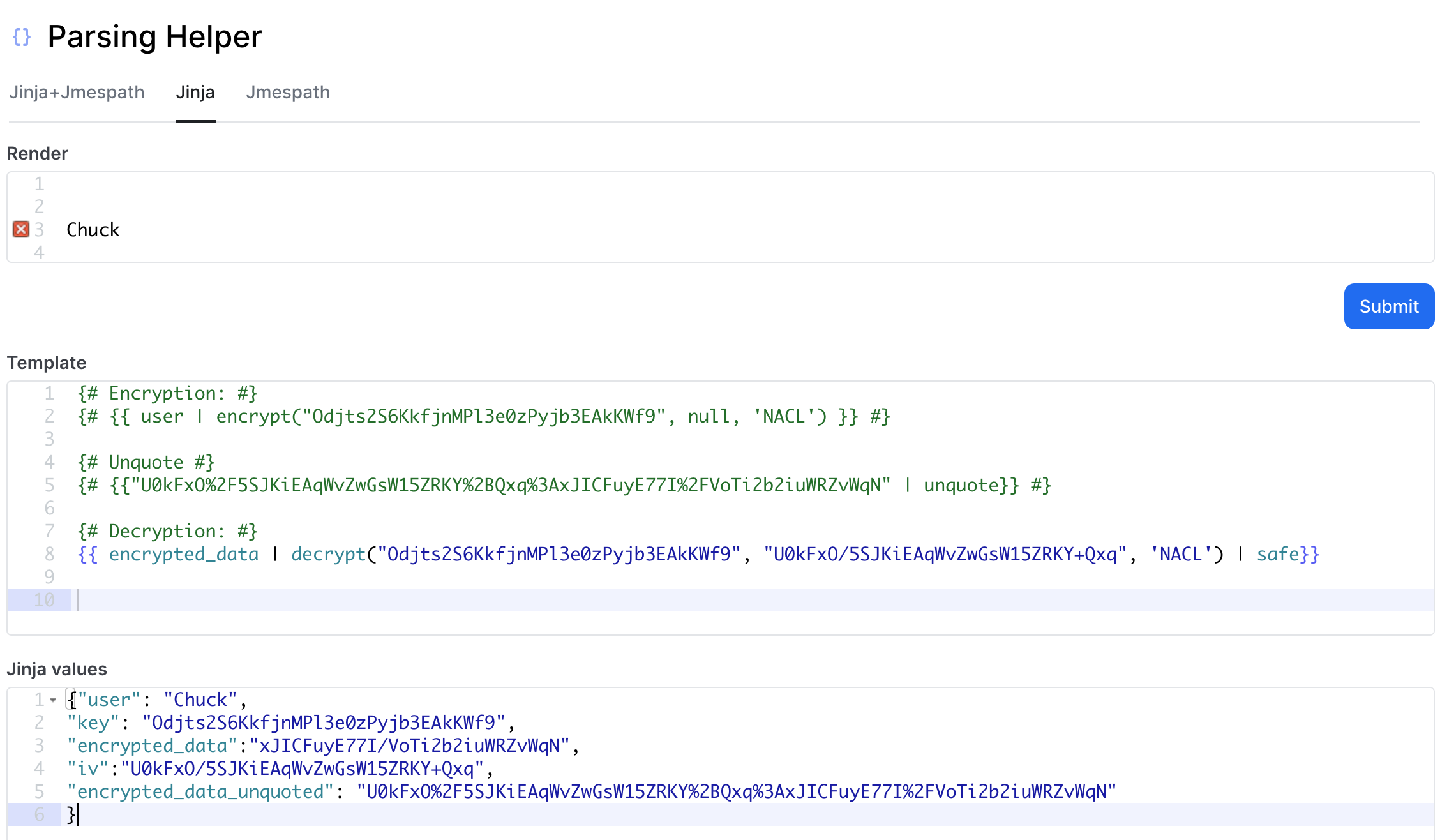Click the red error marker in Render gutter

pyautogui.click(x=21, y=229)
